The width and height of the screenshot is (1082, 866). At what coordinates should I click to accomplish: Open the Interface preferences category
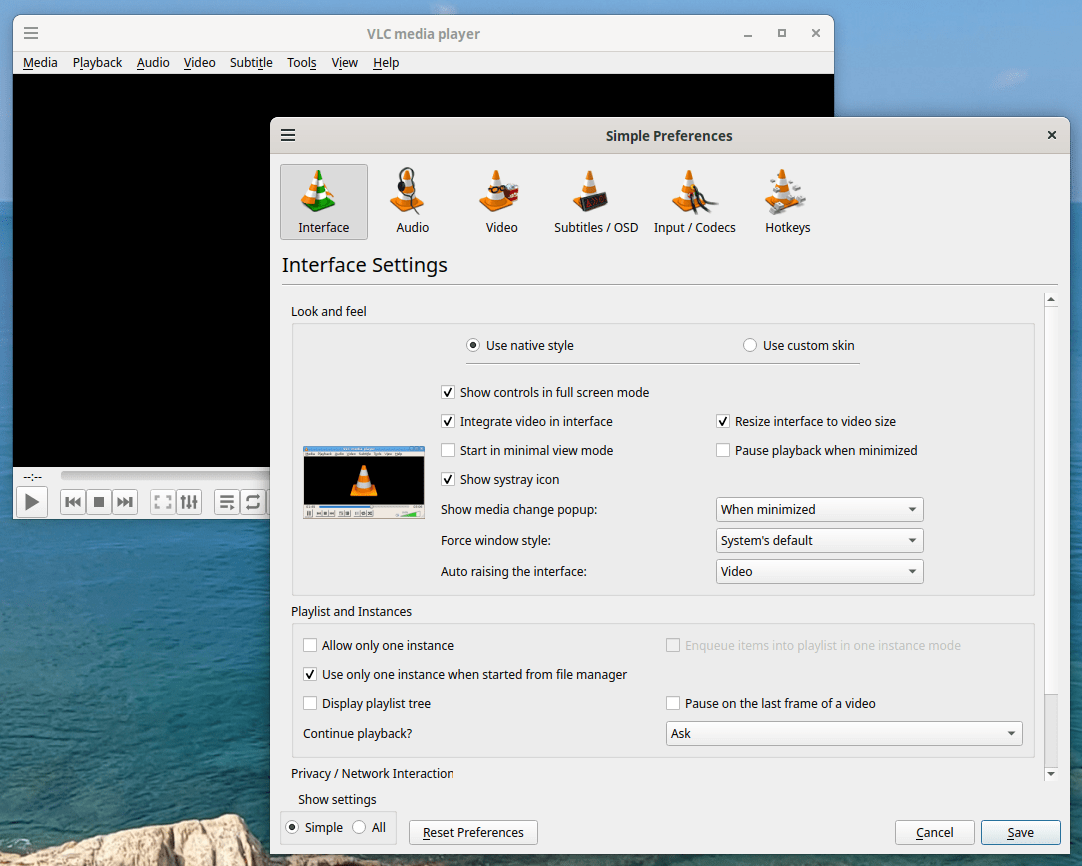pos(324,201)
